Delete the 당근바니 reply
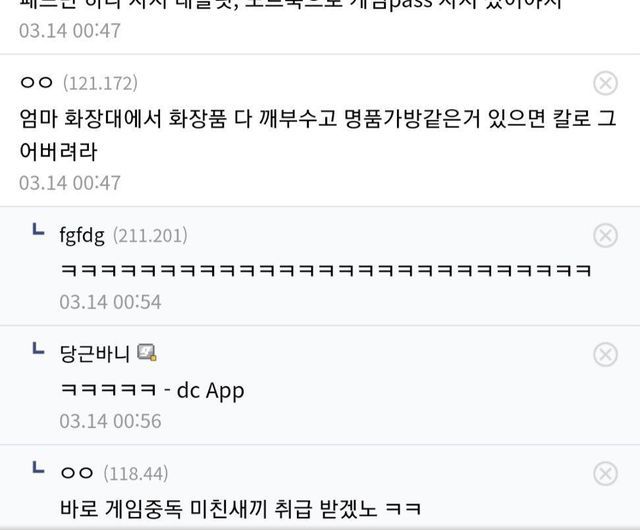Image resolution: width=640 pixels, height=530 pixels. [605, 354]
